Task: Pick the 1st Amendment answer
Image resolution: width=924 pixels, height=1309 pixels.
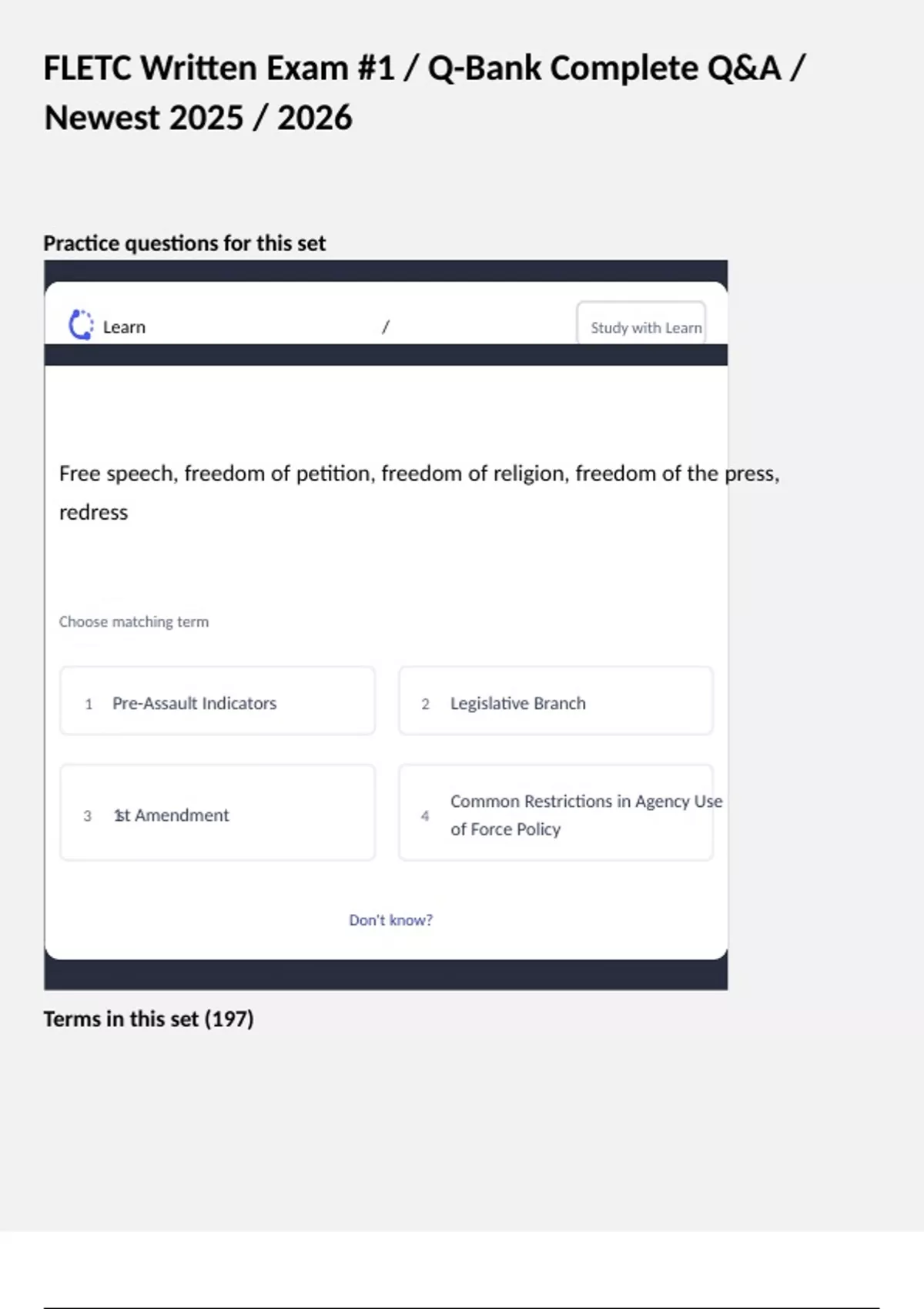Action: pos(217,813)
